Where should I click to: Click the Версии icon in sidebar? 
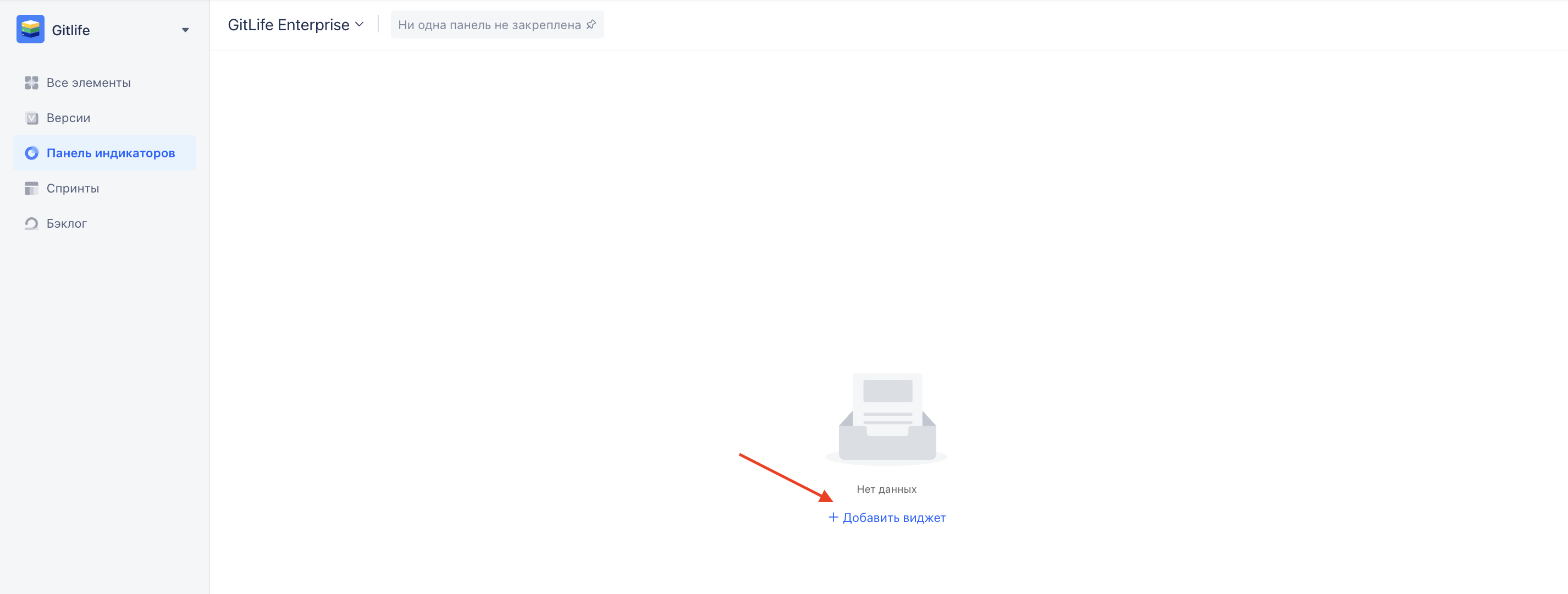32,118
